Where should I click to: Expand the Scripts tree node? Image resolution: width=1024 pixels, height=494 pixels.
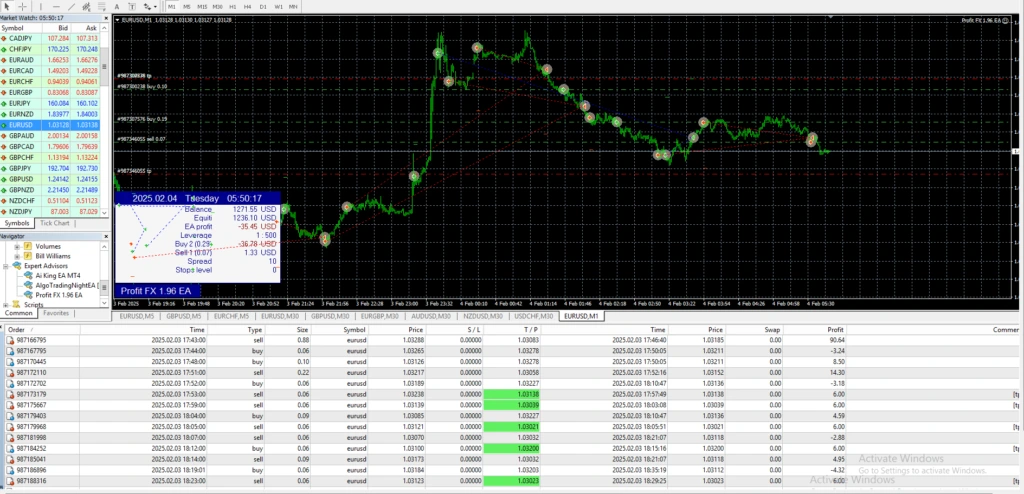[x=5, y=304]
